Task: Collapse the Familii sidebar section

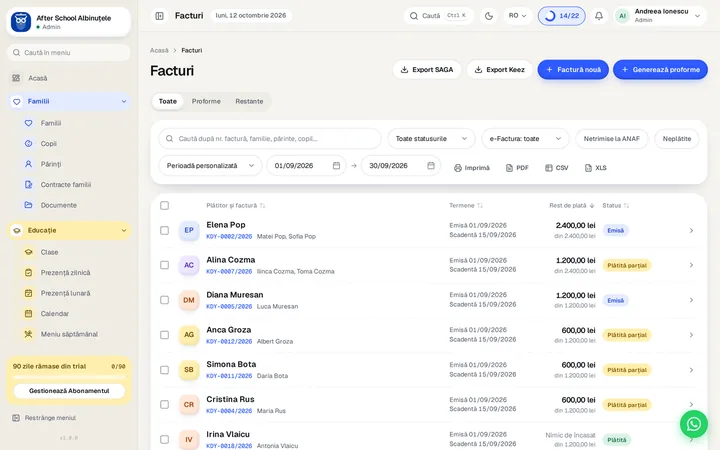Action: pyautogui.click(x=124, y=101)
